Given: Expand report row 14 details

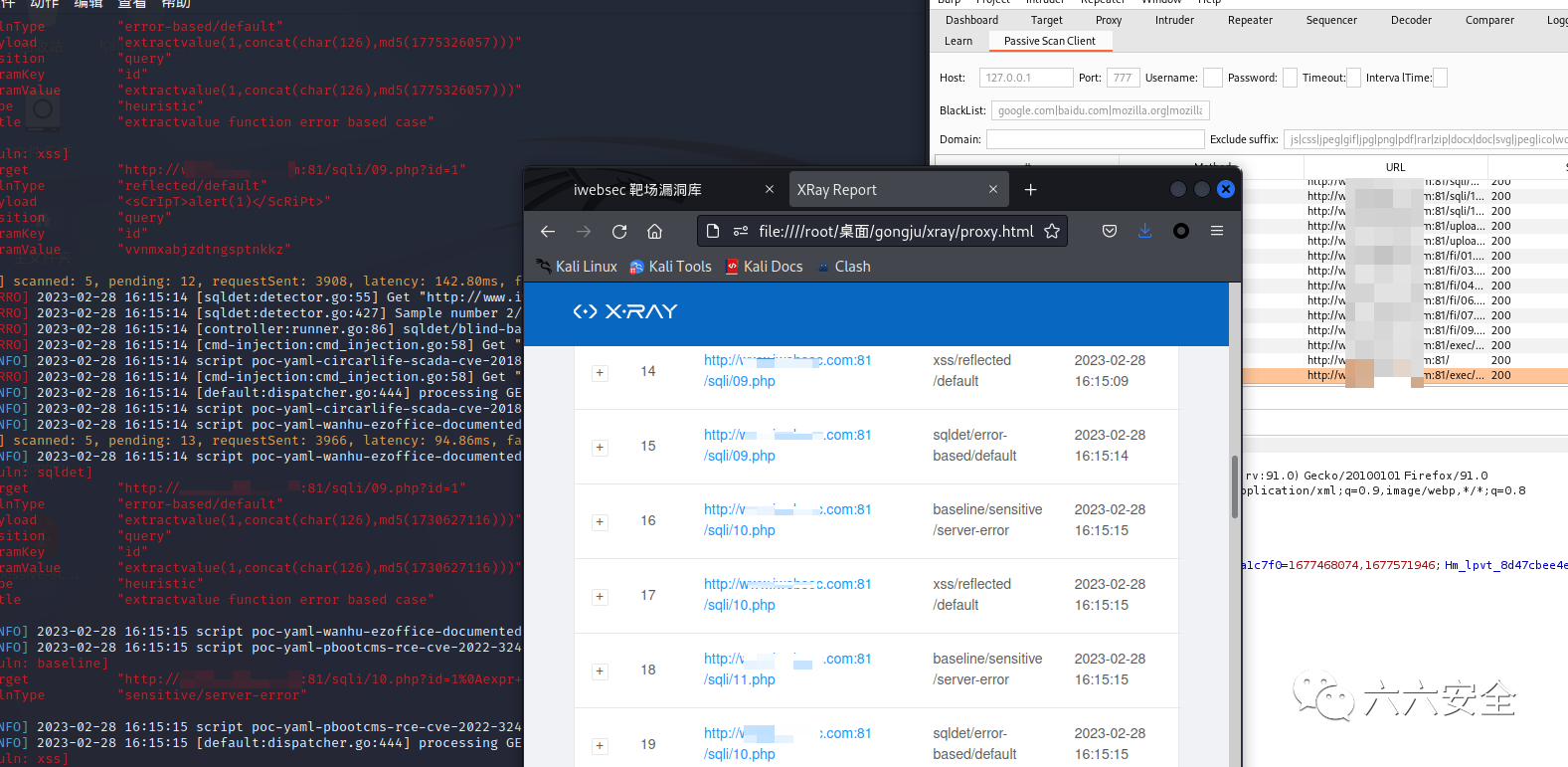Looking at the screenshot, I should (x=600, y=373).
